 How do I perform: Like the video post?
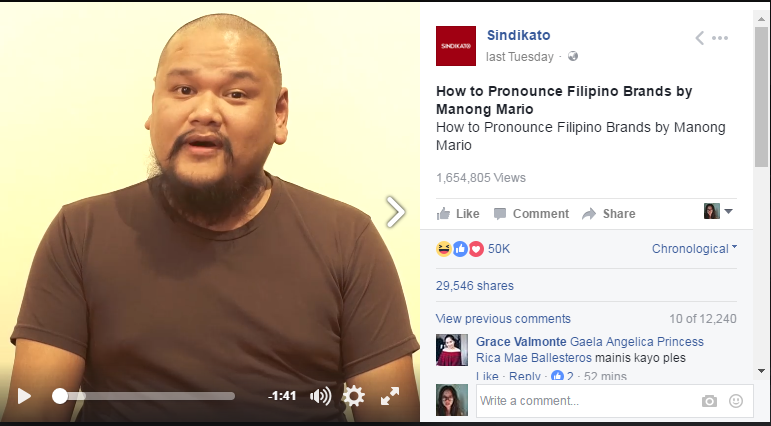click(458, 213)
